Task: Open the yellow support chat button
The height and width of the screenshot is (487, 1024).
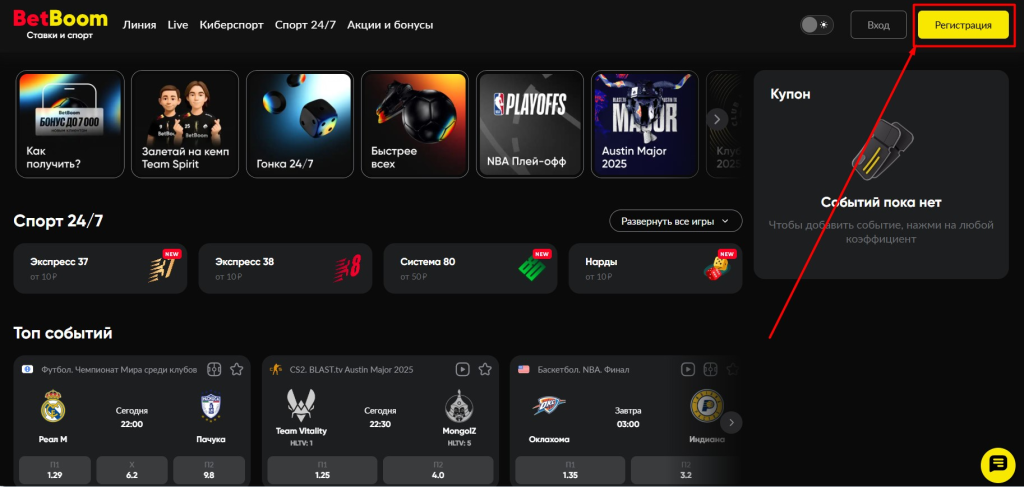Action: [x=998, y=465]
